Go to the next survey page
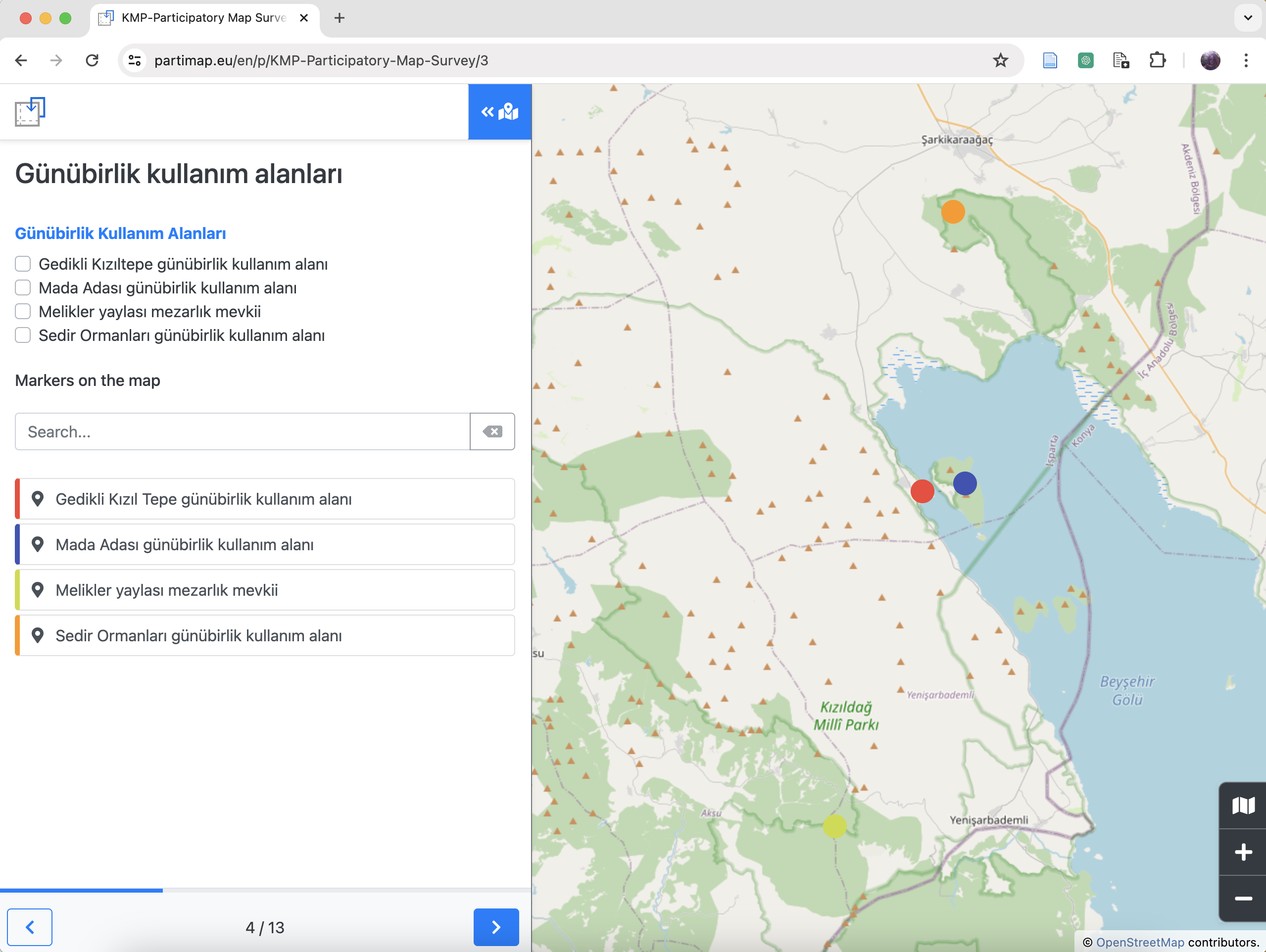Screen dimensions: 1266x952 [495, 927]
